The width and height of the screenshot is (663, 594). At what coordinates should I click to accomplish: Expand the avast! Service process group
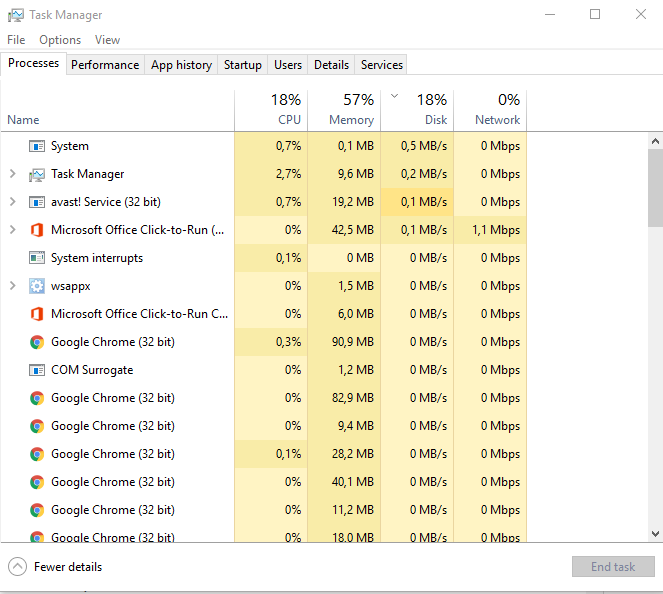(12, 202)
